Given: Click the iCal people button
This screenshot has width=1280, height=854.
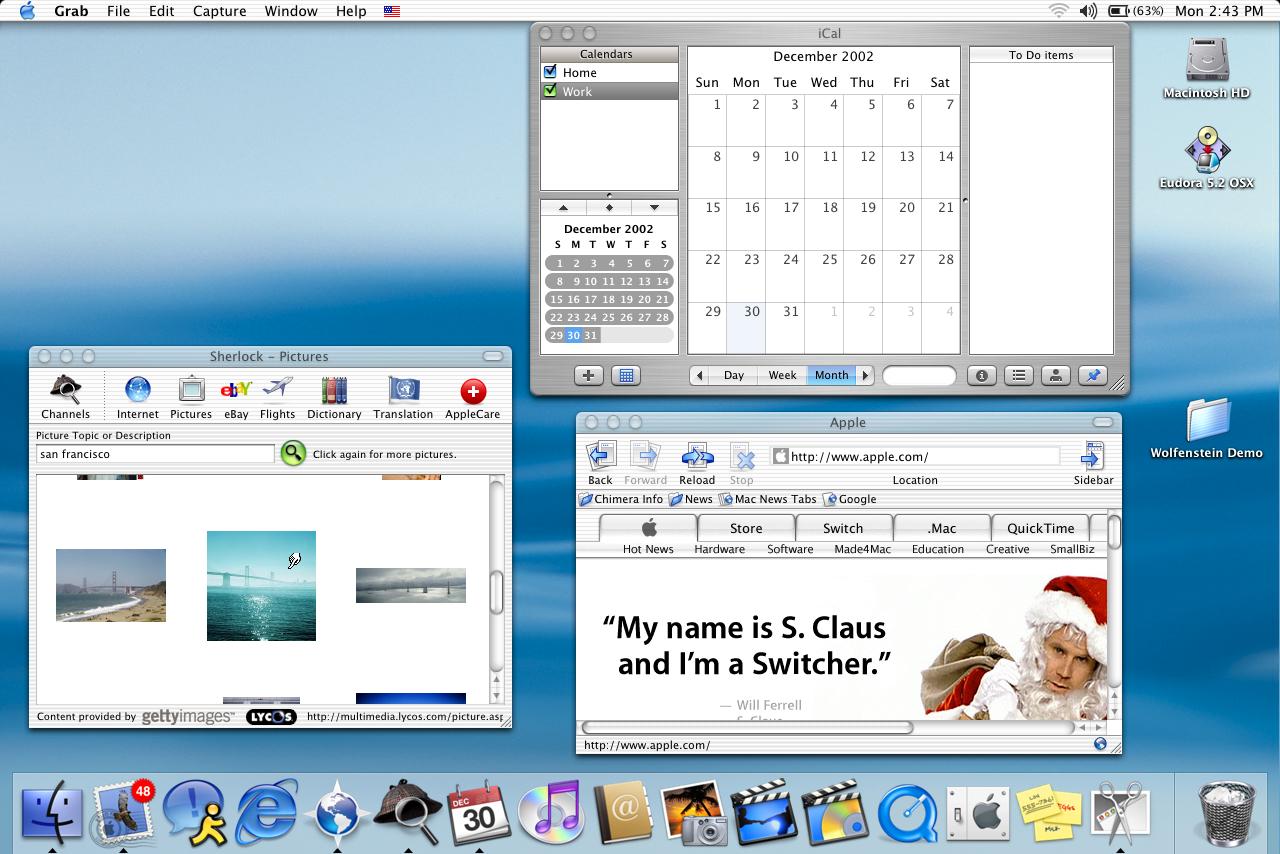Looking at the screenshot, I should point(1055,375).
